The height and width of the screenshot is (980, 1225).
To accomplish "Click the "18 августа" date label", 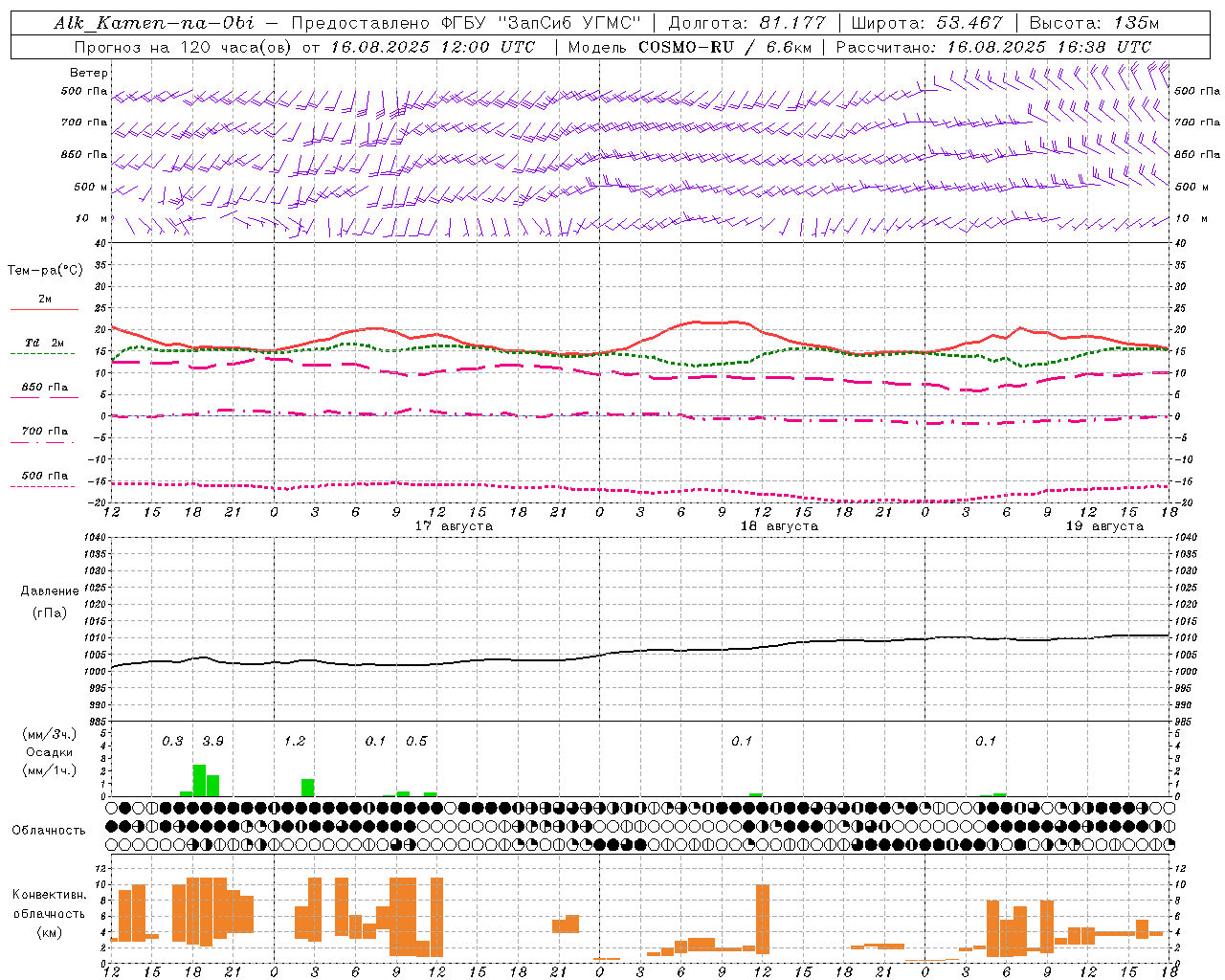I will point(779,526).
